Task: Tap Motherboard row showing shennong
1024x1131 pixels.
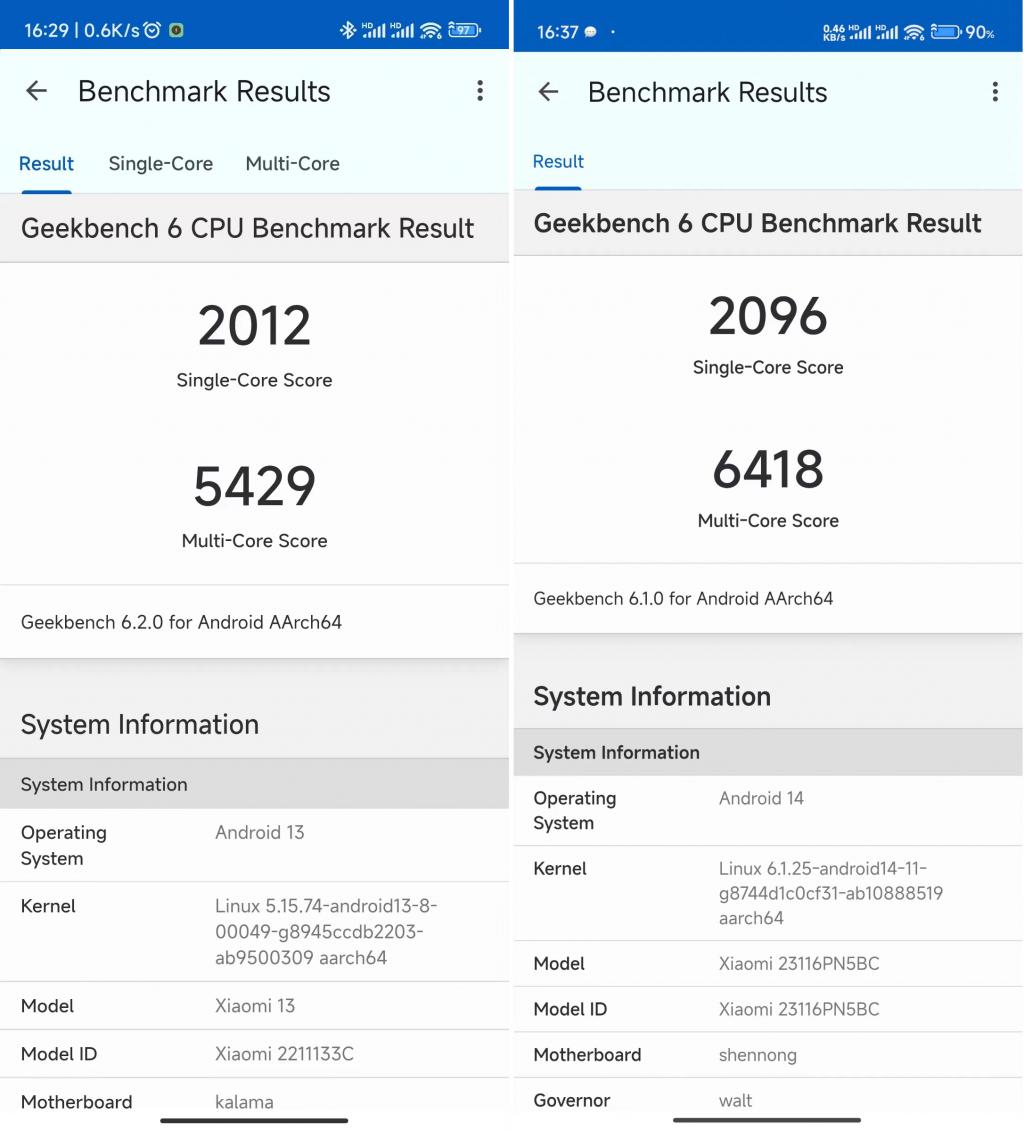Action: pos(768,1055)
